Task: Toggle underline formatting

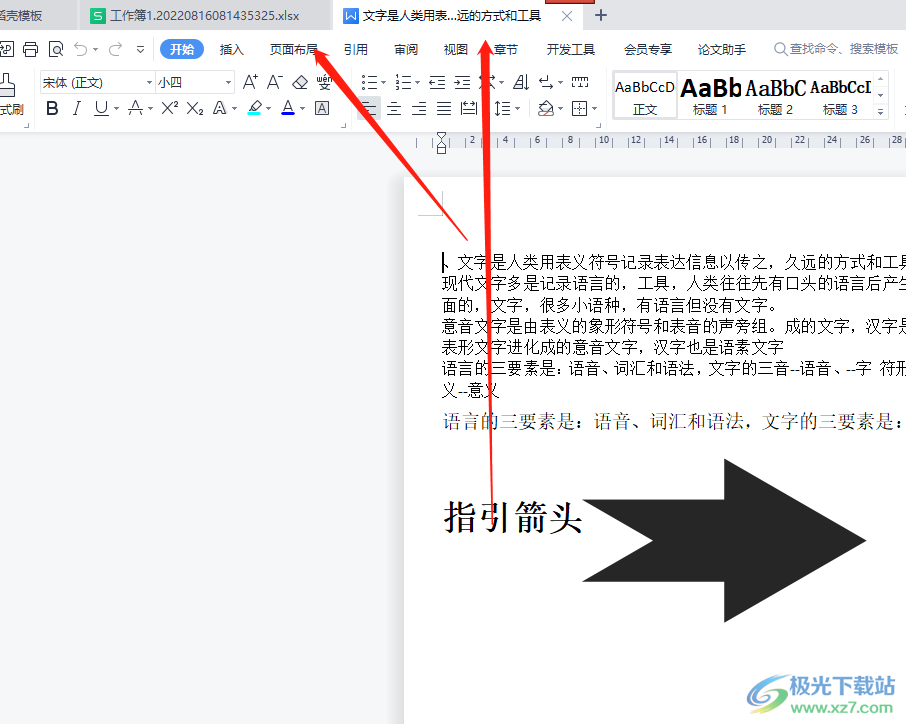Action: pyautogui.click(x=101, y=108)
